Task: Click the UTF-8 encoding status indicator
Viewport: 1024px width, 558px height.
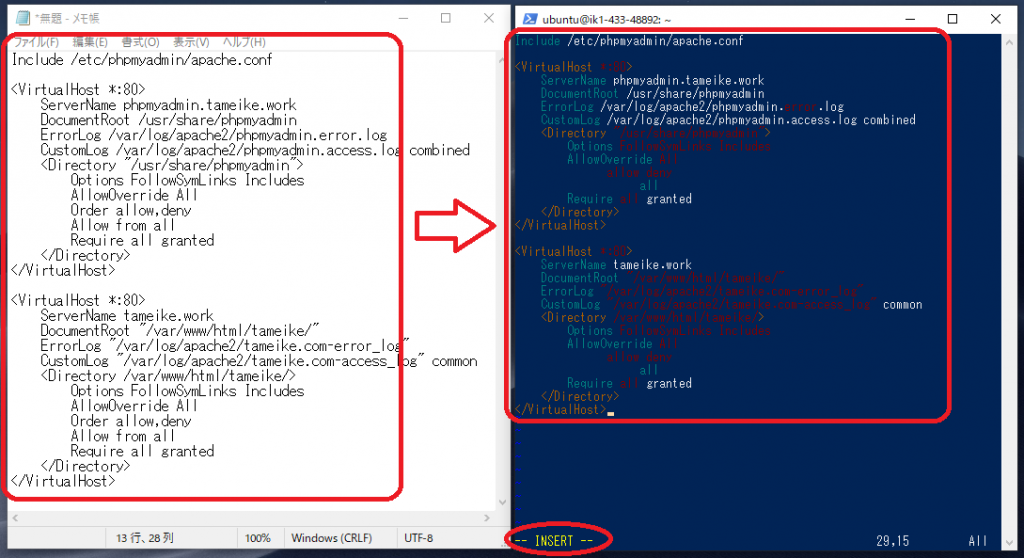Action: click(x=418, y=538)
